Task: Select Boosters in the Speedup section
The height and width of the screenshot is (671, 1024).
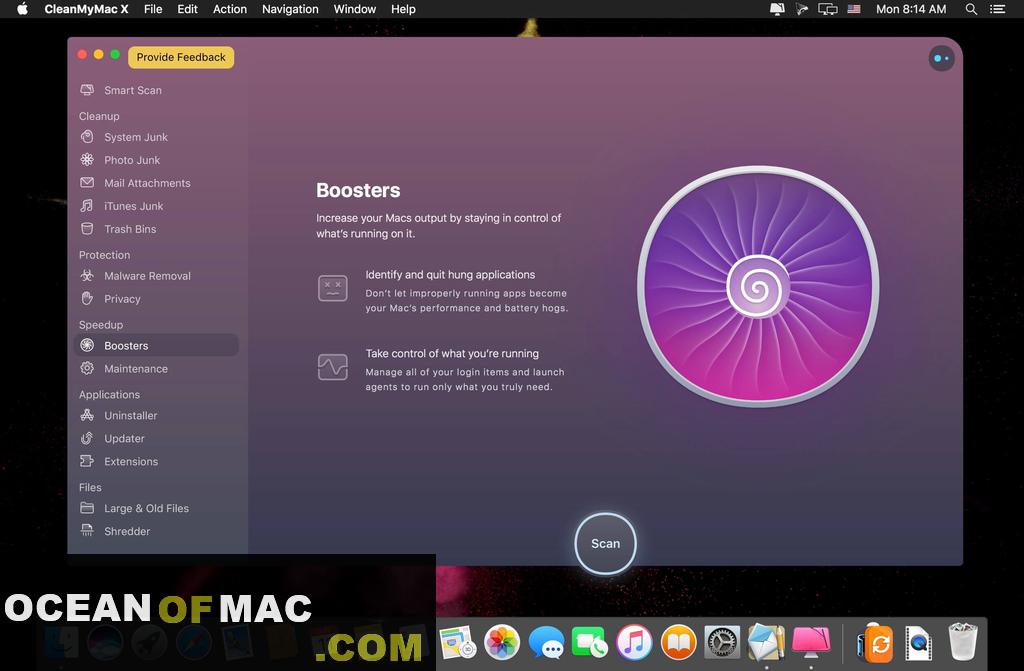Action: point(157,345)
